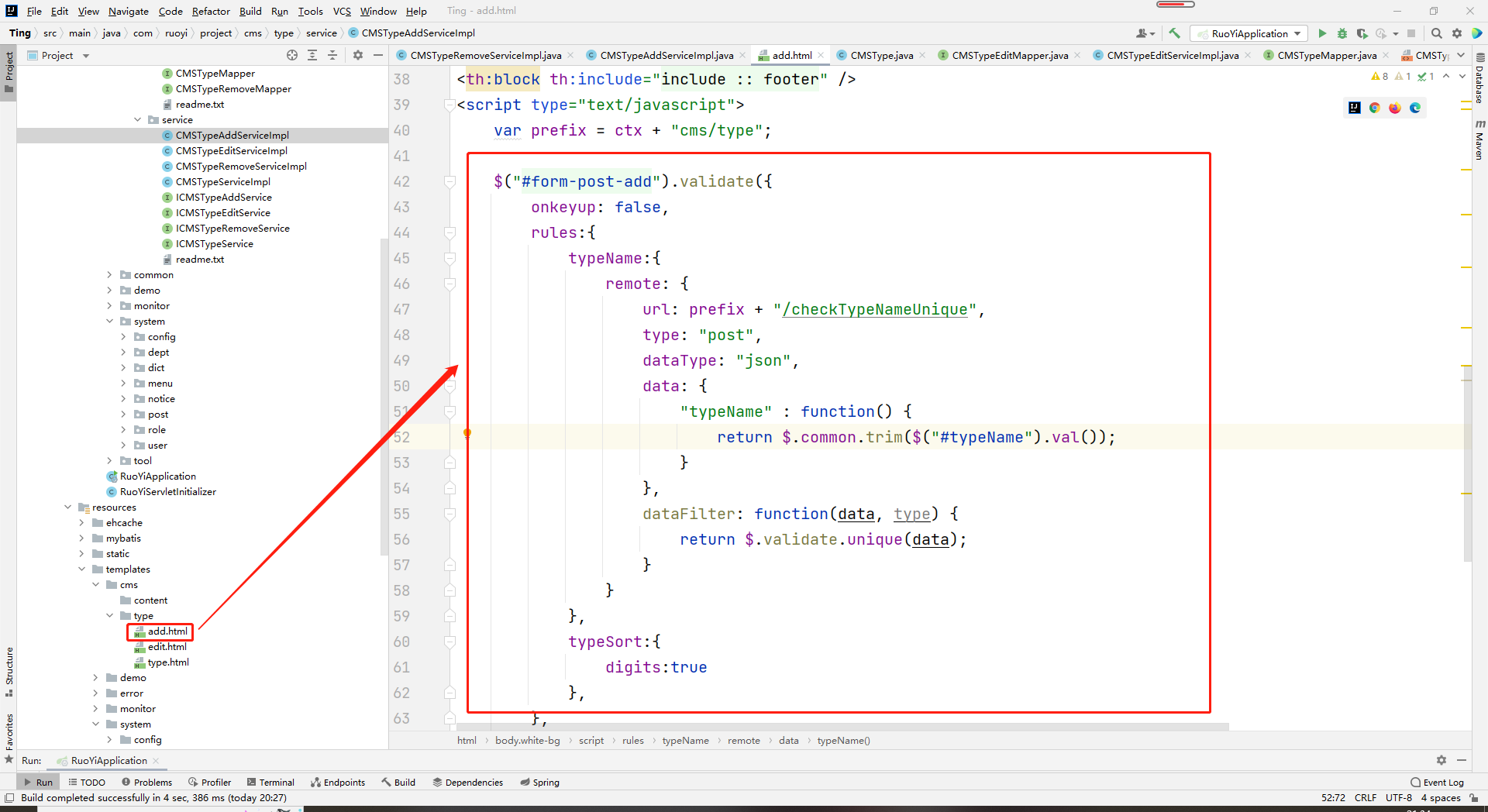This screenshot has width=1488, height=812.
Task: Click editor horizontal scrollbar
Action: click(x=845, y=727)
